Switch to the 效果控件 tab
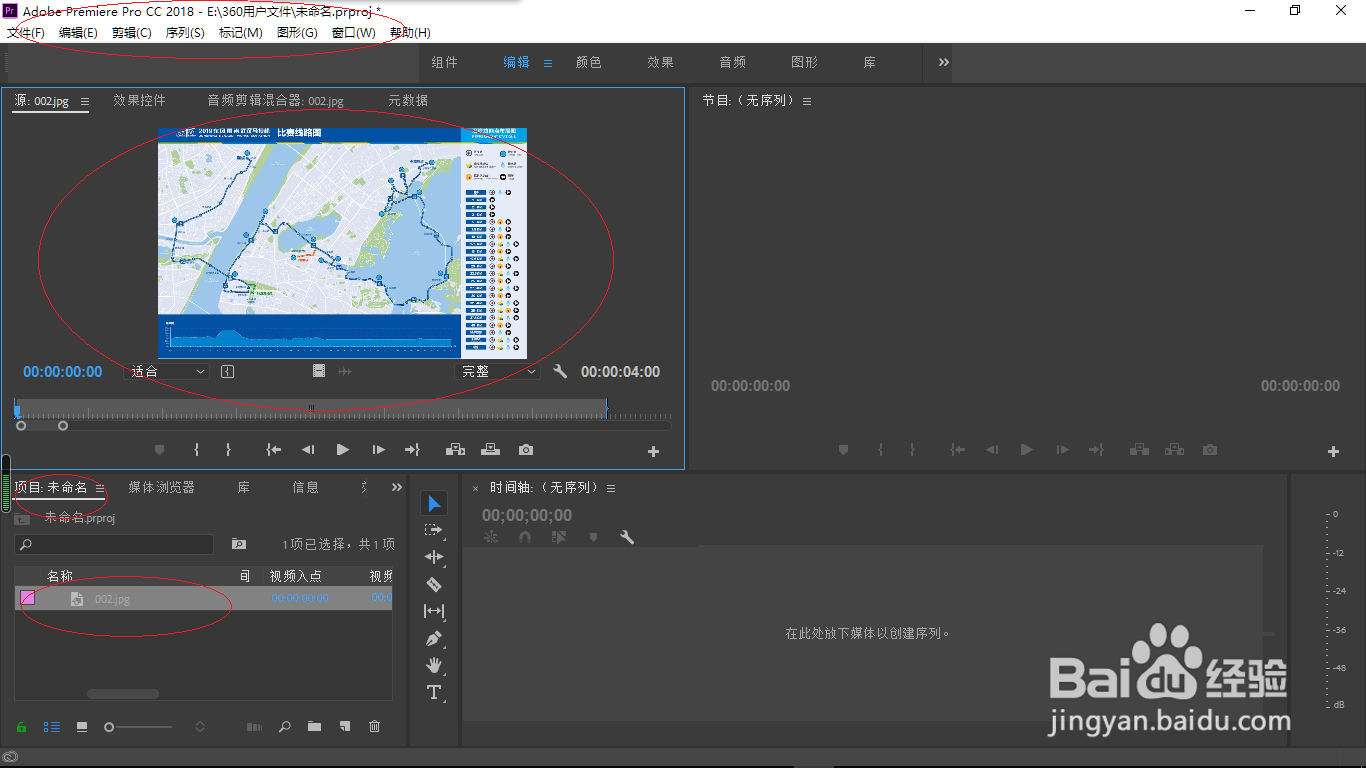1366x768 pixels. pos(139,100)
